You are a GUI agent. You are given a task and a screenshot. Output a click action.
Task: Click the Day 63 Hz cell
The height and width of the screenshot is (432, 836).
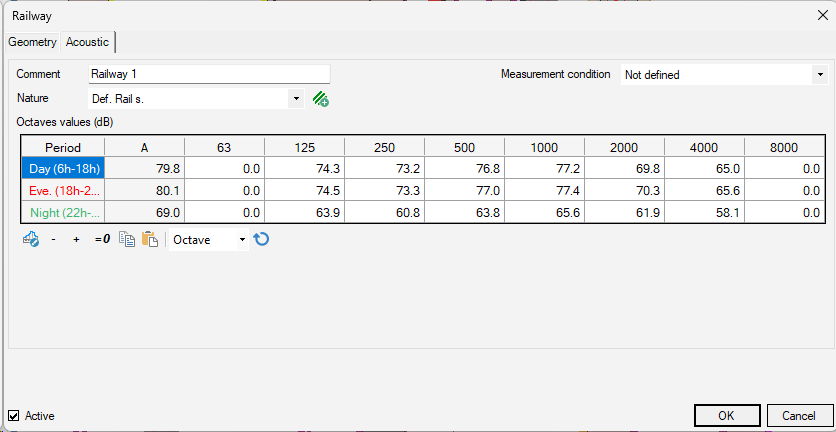224,169
